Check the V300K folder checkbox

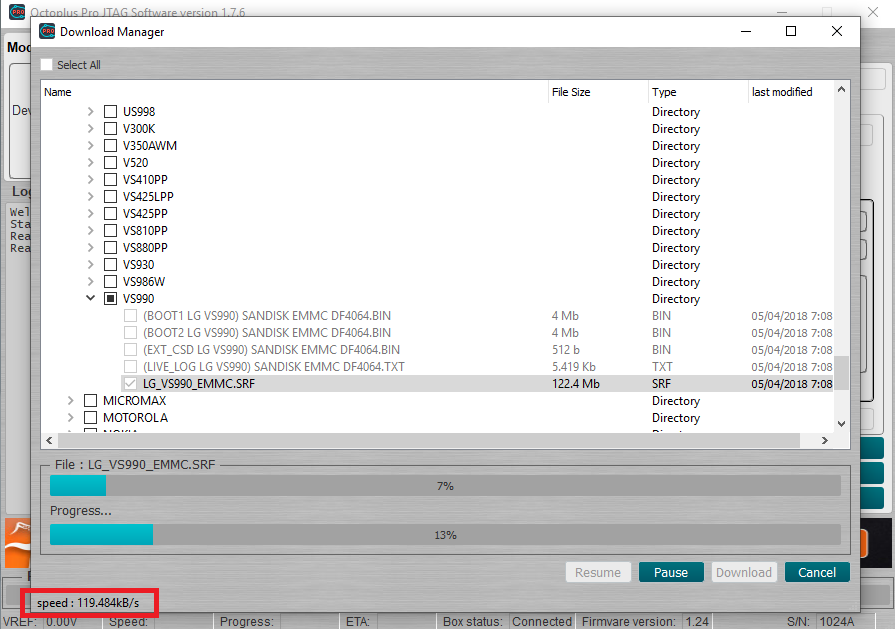(111, 128)
